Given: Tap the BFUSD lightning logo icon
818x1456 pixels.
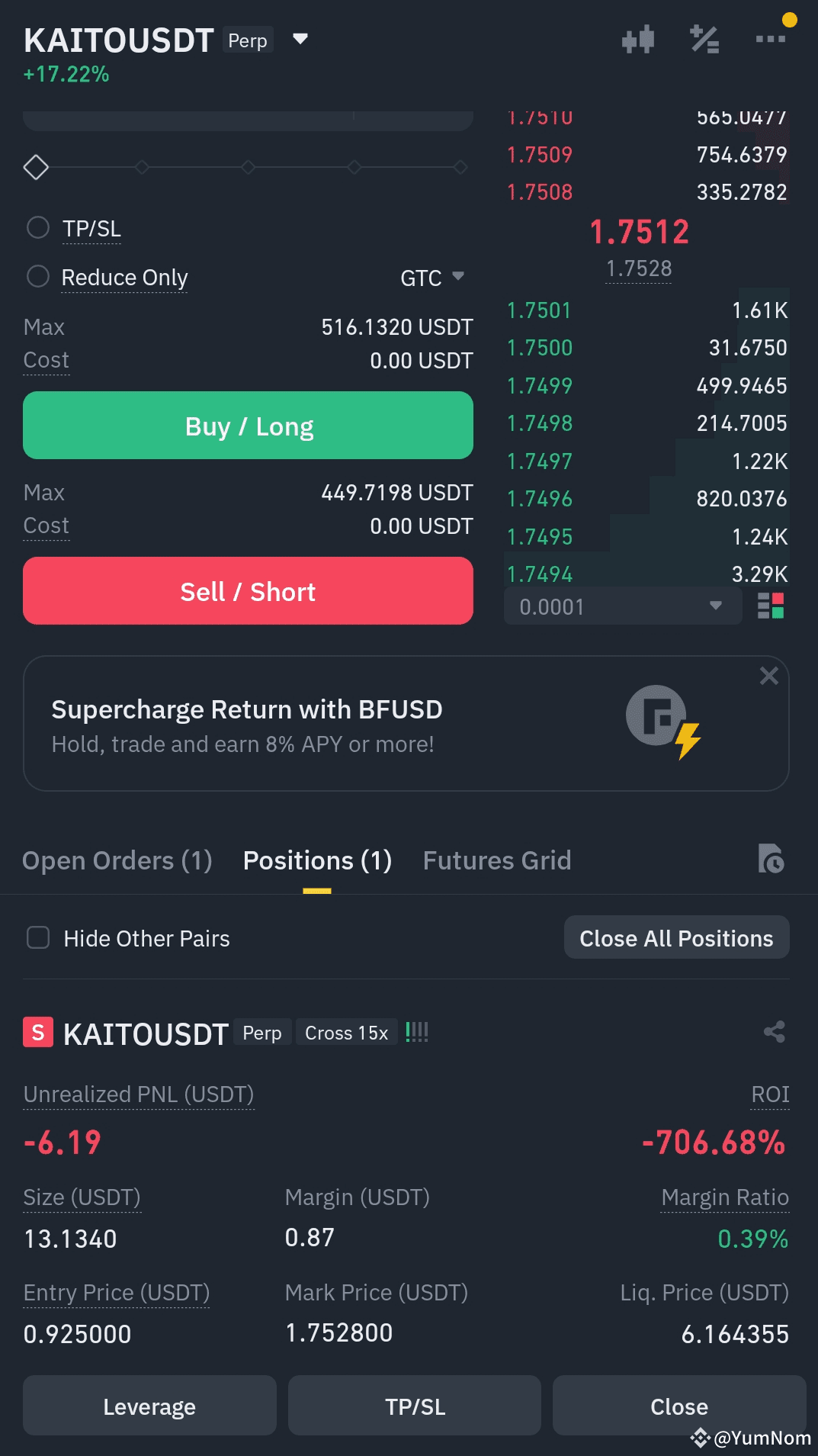Looking at the screenshot, I should (x=663, y=722).
